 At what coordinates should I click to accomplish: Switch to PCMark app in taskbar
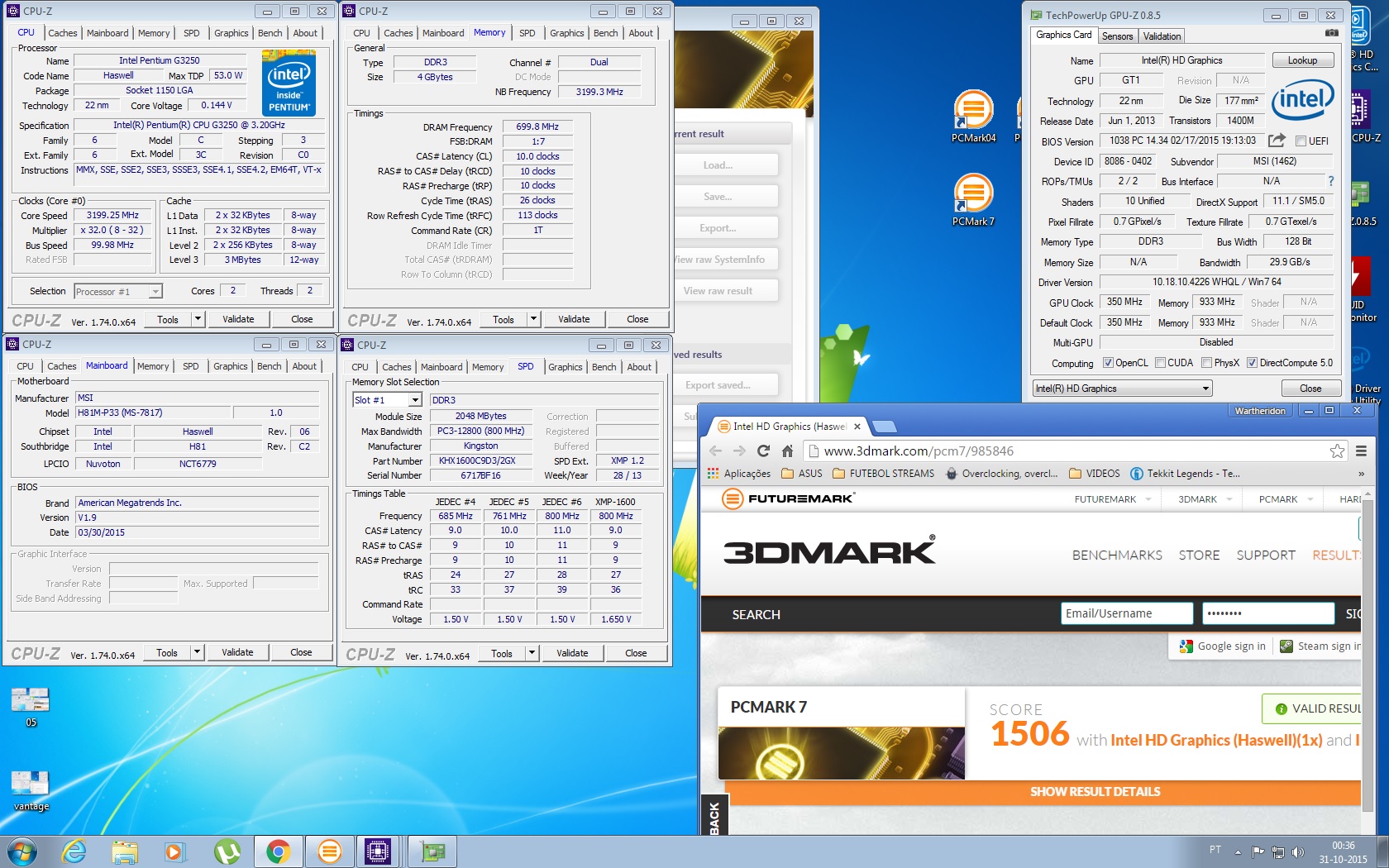(x=329, y=851)
